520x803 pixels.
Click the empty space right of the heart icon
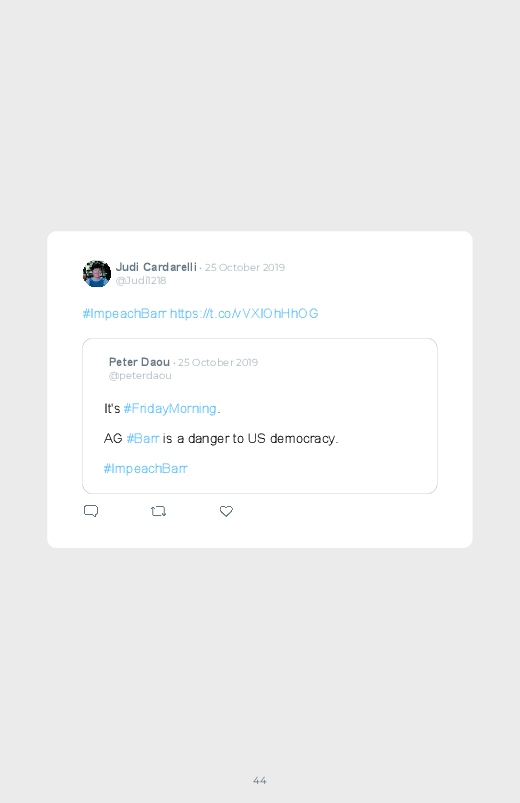[333, 511]
